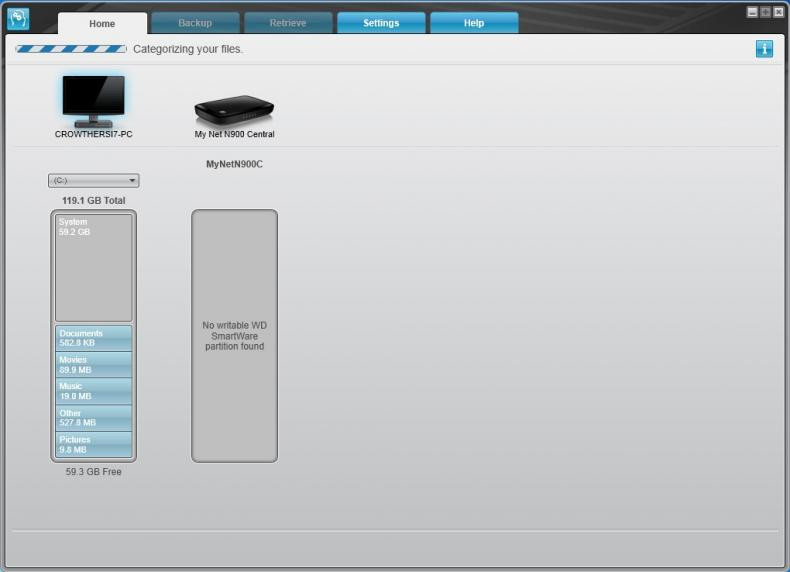Choose the Music file category
This screenshot has width=790, height=572.
[x=94, y=391]
